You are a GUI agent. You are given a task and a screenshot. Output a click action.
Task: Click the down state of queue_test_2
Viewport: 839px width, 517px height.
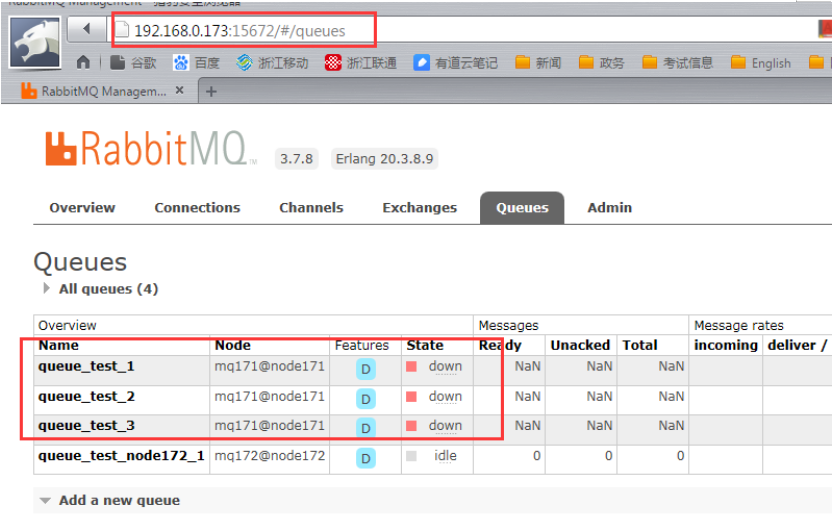(445, 397)
